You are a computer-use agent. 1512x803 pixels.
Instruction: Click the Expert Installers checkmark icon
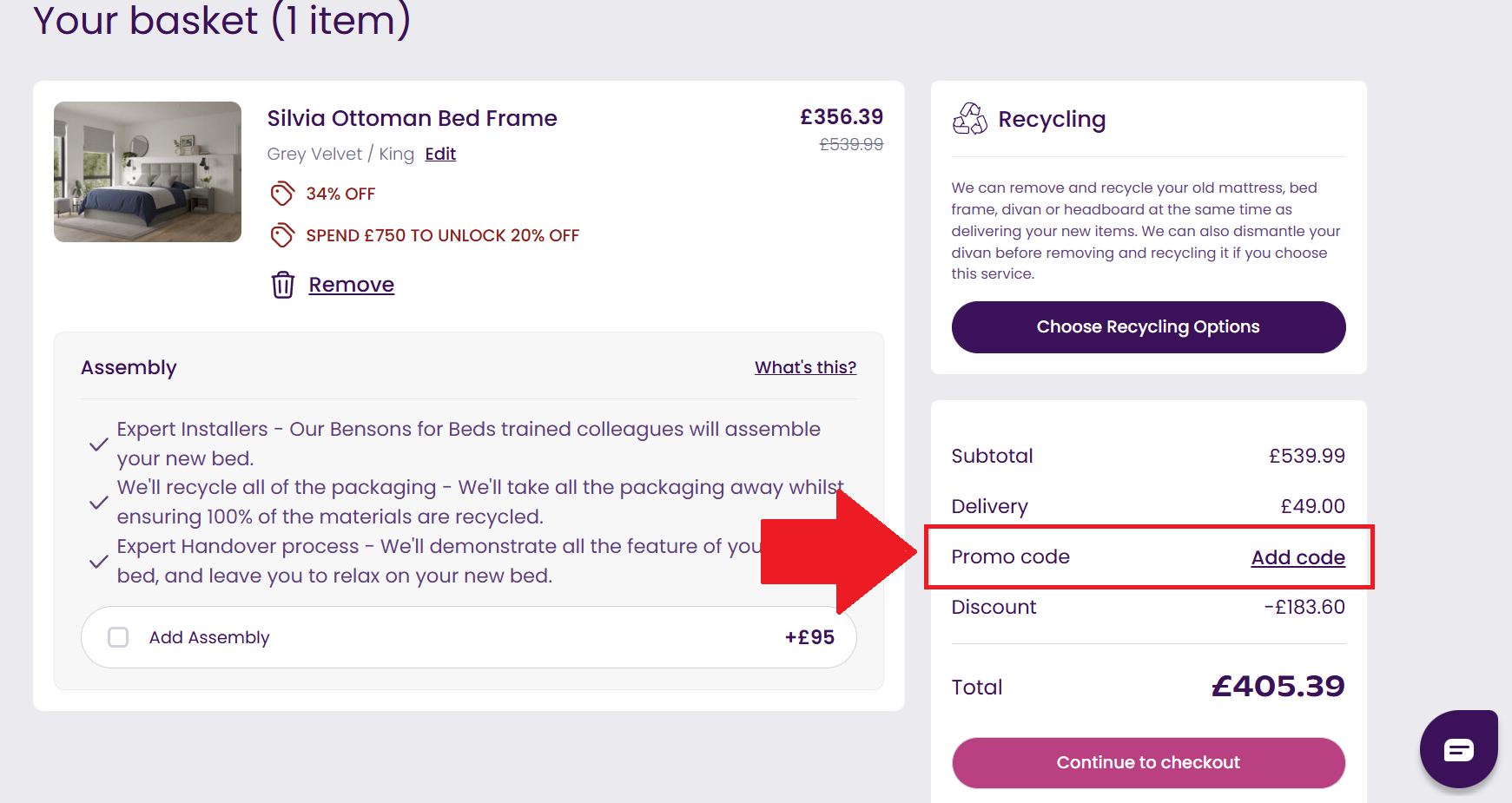99,444
